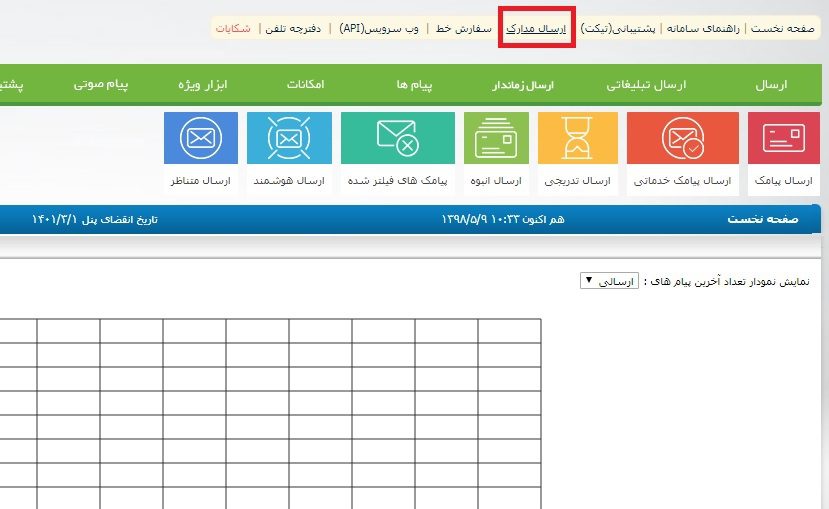
Task: Select the ارسال تدریجی hourglass icon
Action: (x=577, y=138)
